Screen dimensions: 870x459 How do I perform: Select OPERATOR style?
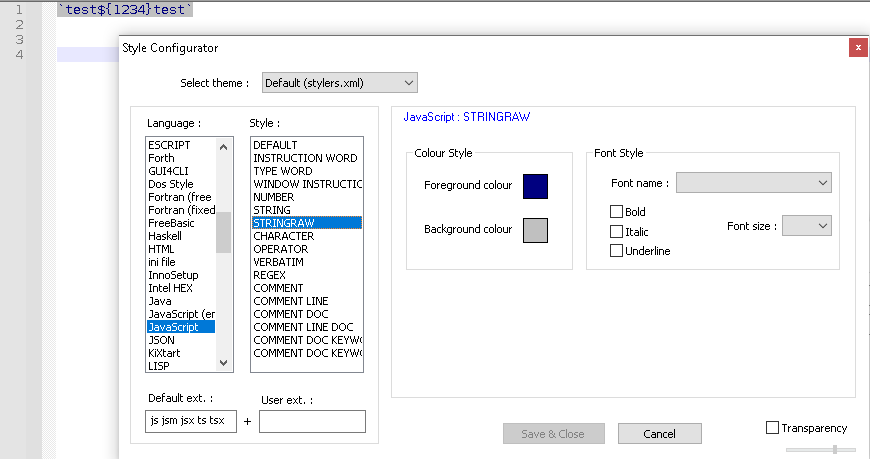click(x=307, y=249)
